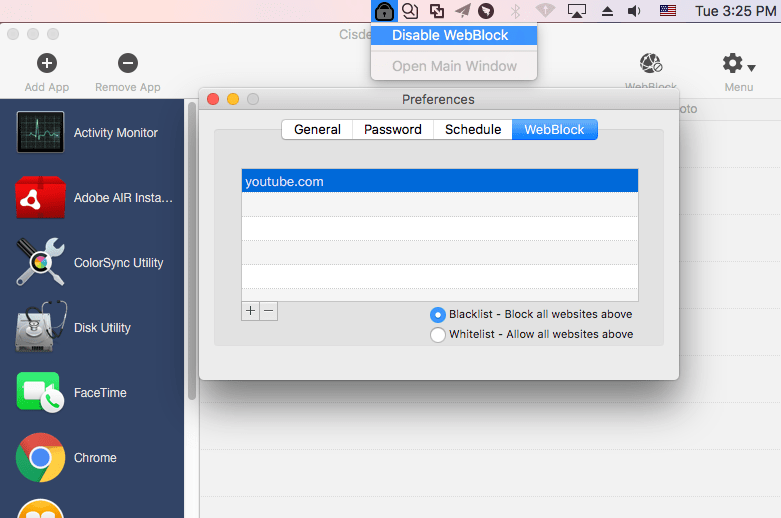Screen dimensions: 781x518
Task: Select Blacklist radio option
Action: pyautogui.click(x=437, y=315)
